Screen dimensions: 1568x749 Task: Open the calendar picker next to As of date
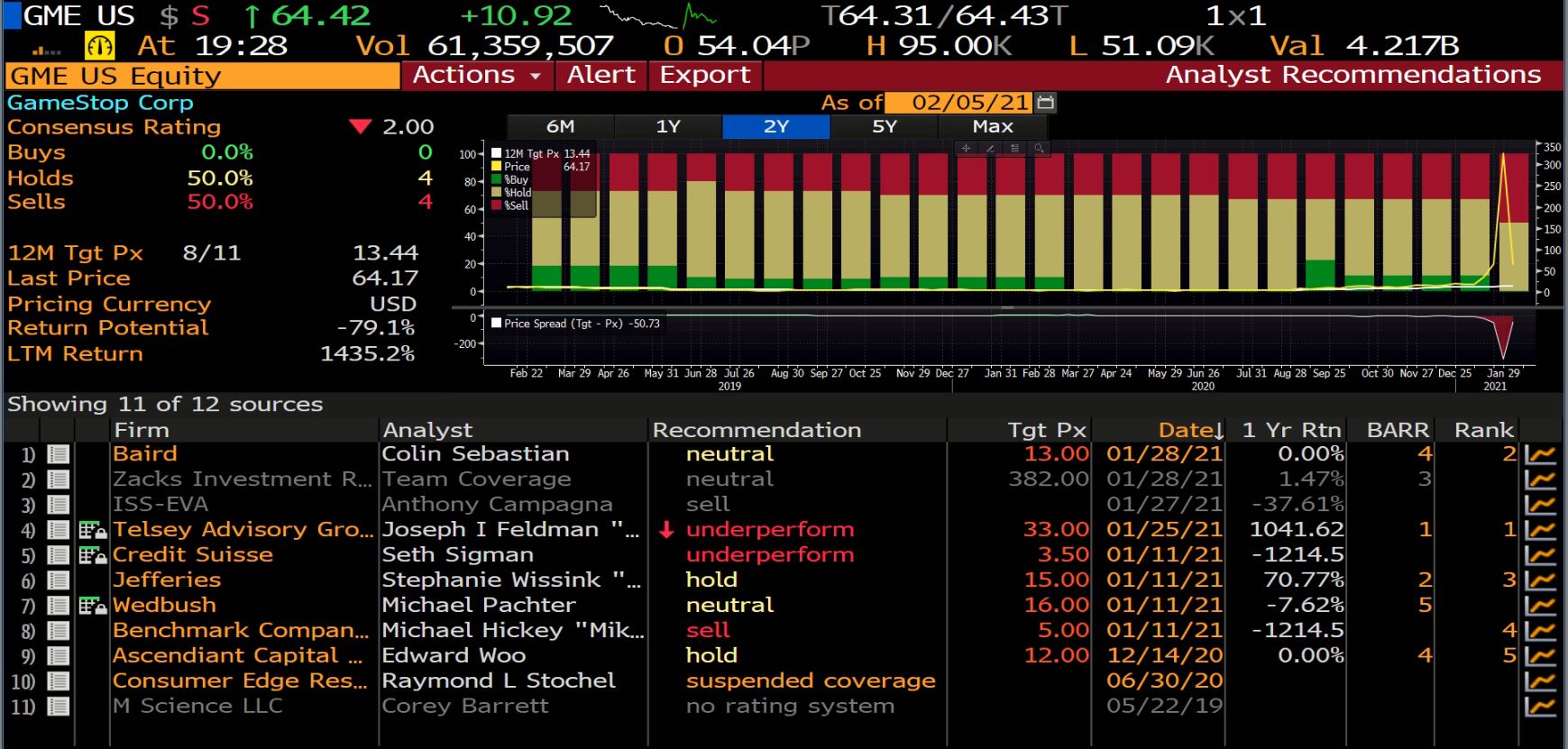(1046, 102)
